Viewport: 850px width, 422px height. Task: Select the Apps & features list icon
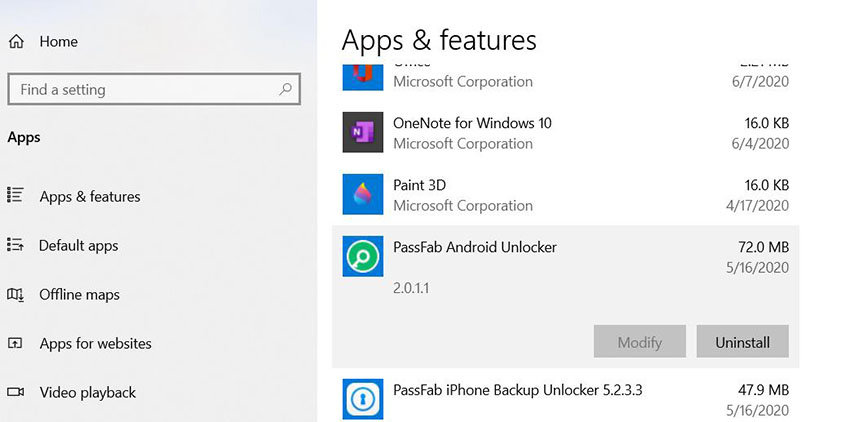pyautogui.click(x=16, y=196)
